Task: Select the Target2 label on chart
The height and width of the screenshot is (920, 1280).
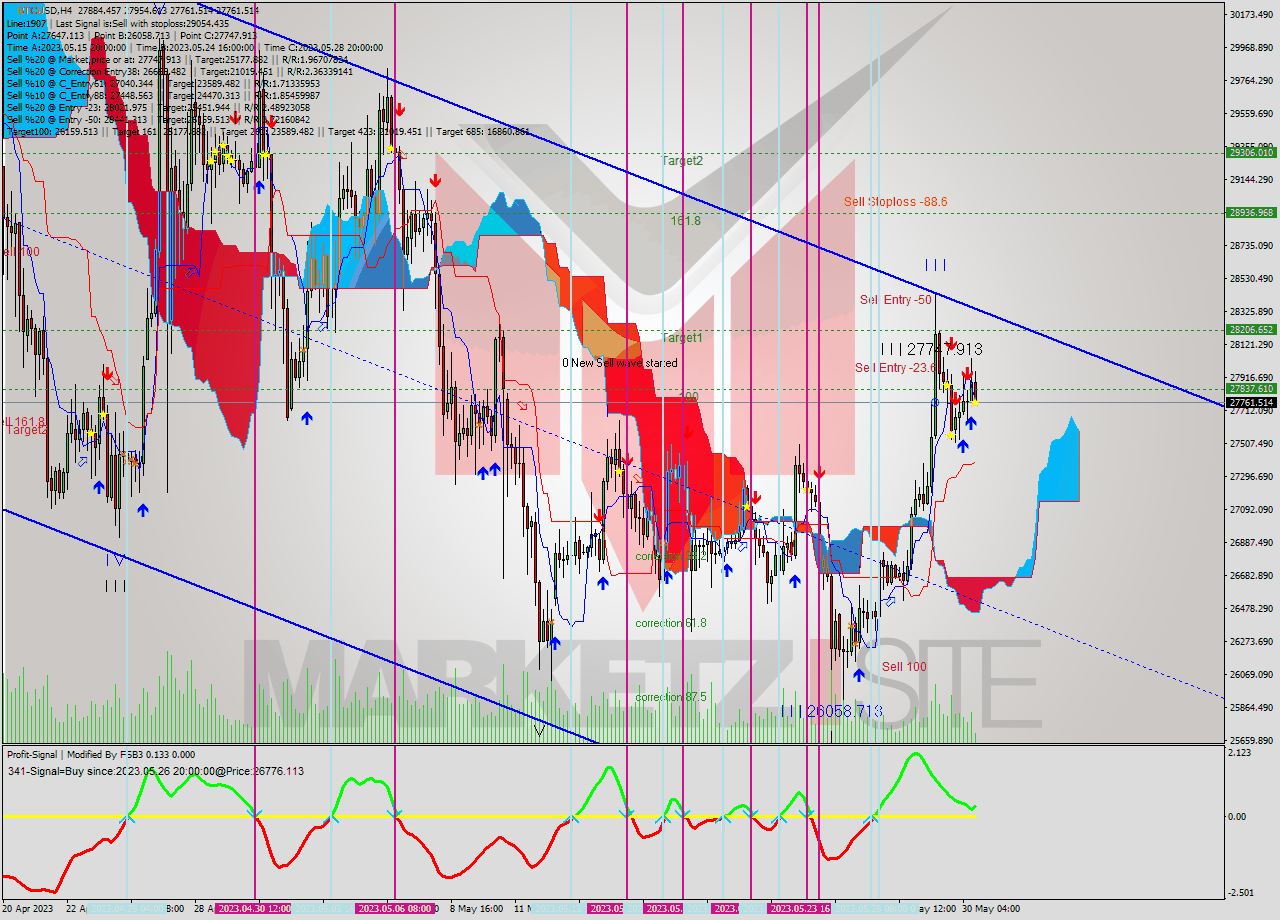Action: [x=682, y=160]
